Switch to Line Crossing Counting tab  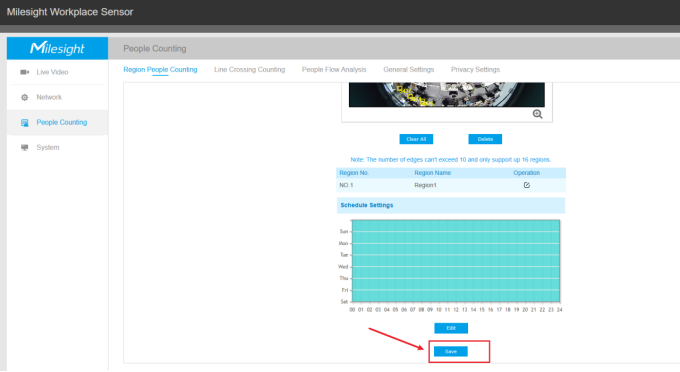(249, 69)
